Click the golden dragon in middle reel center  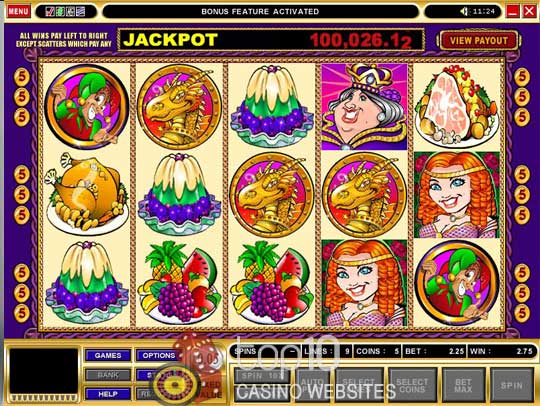click(272, 195)
